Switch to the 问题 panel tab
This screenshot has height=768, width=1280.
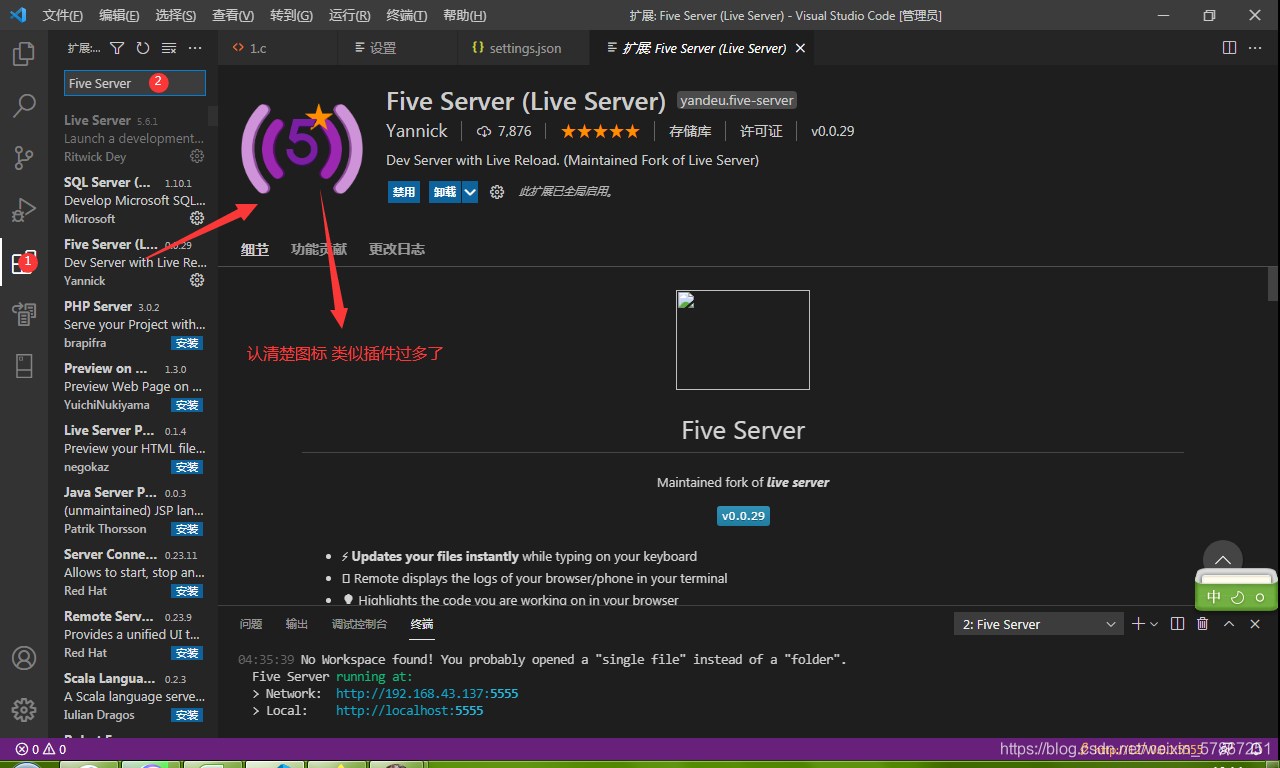[x=251, y=624]
